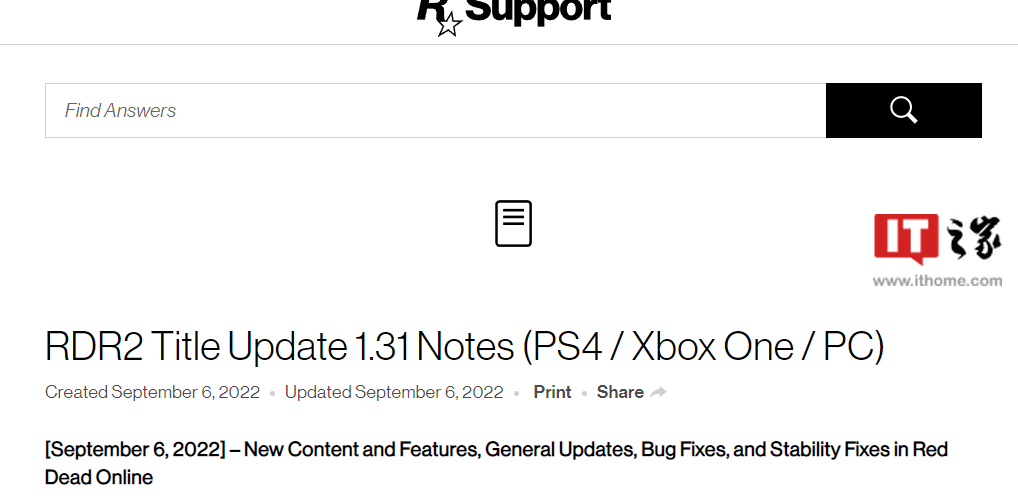The height and width of the screenshot is (500, 1018).
Task: Click the Created September 6, 2022 text
Action: coord(153,392)
